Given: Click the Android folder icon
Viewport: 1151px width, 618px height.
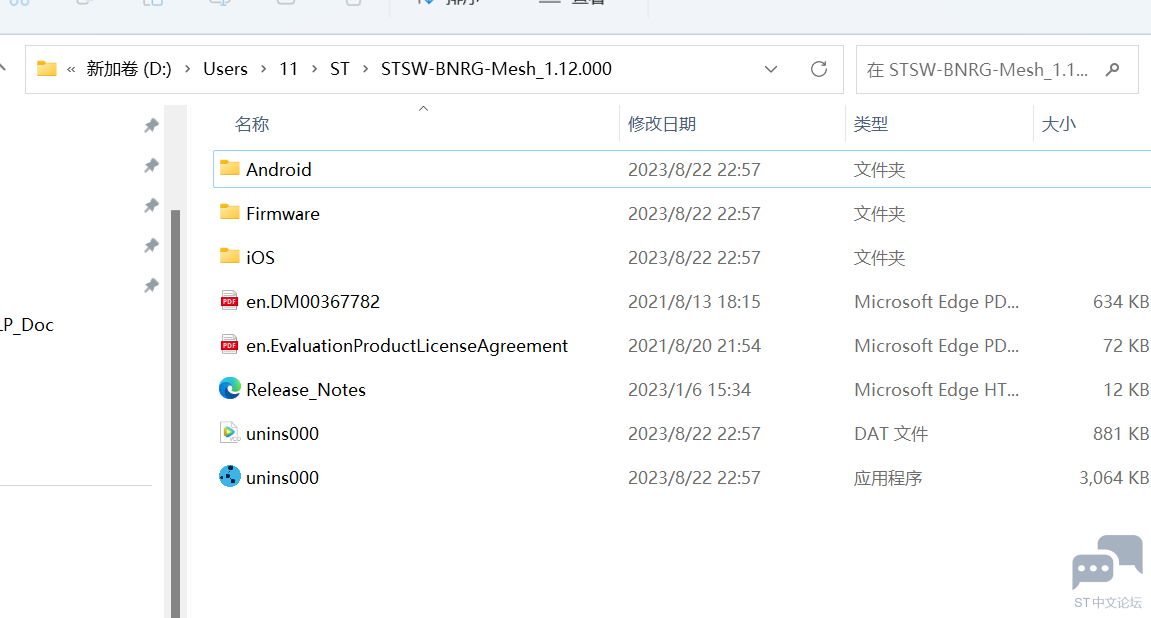Looking at the screenshot, I should pyautogui.click(x=230, y=168).
